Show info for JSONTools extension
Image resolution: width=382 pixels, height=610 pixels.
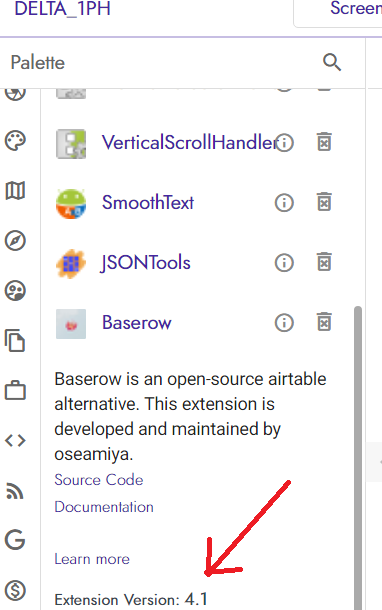(x=284, y=263)
